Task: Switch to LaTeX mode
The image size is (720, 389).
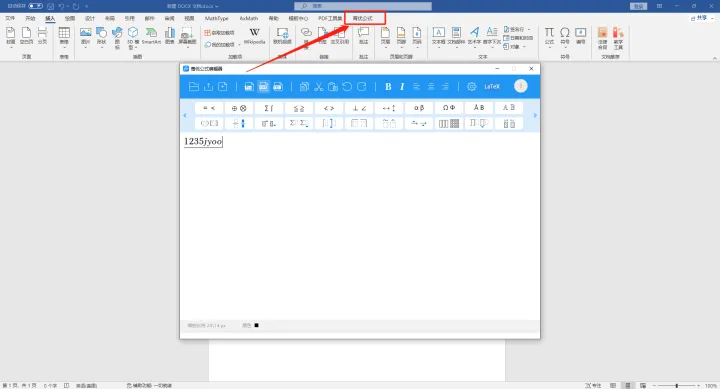Action: [492, 86]
